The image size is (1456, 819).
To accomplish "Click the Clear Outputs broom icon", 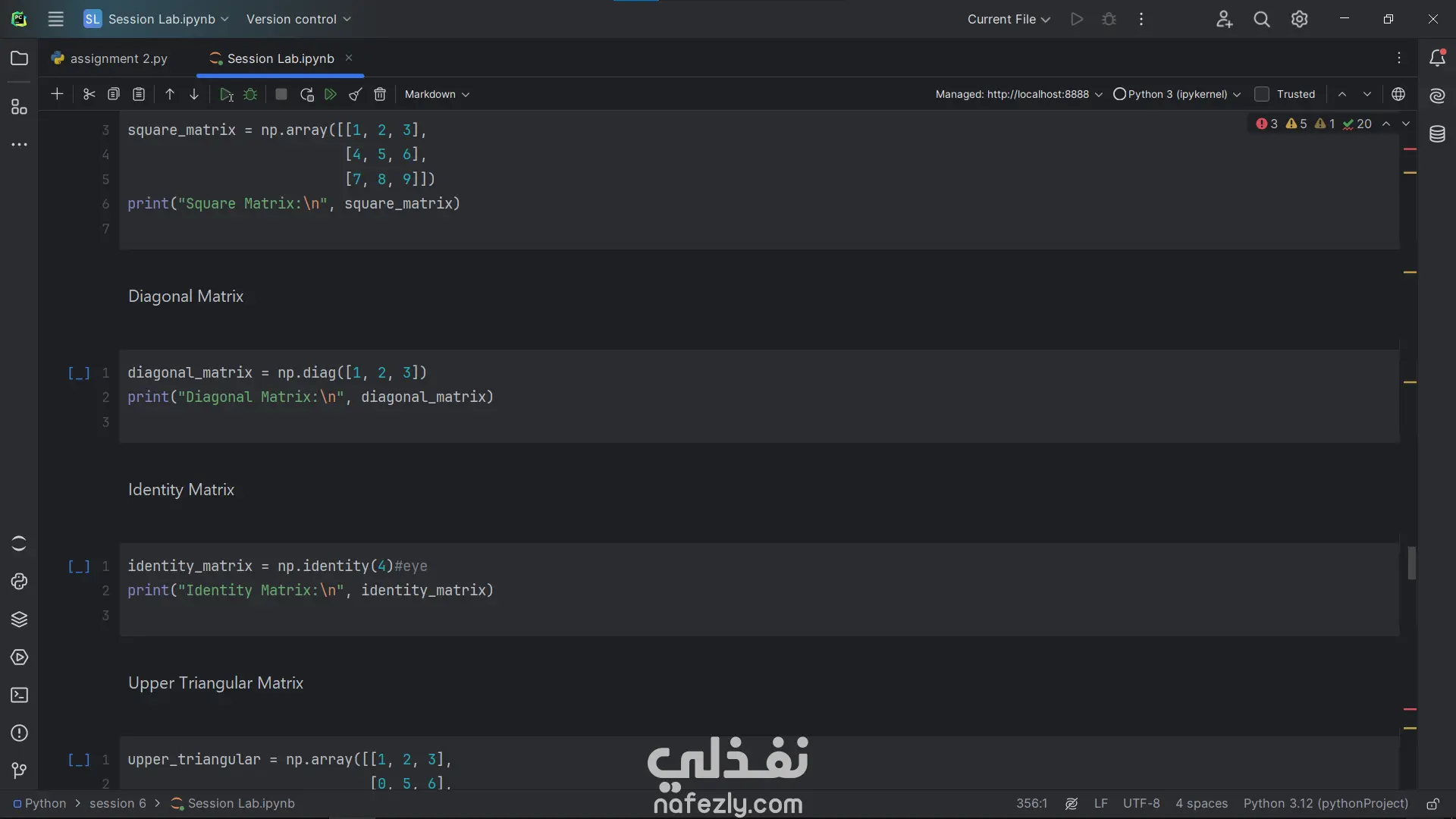I will [x=355, y=95].
